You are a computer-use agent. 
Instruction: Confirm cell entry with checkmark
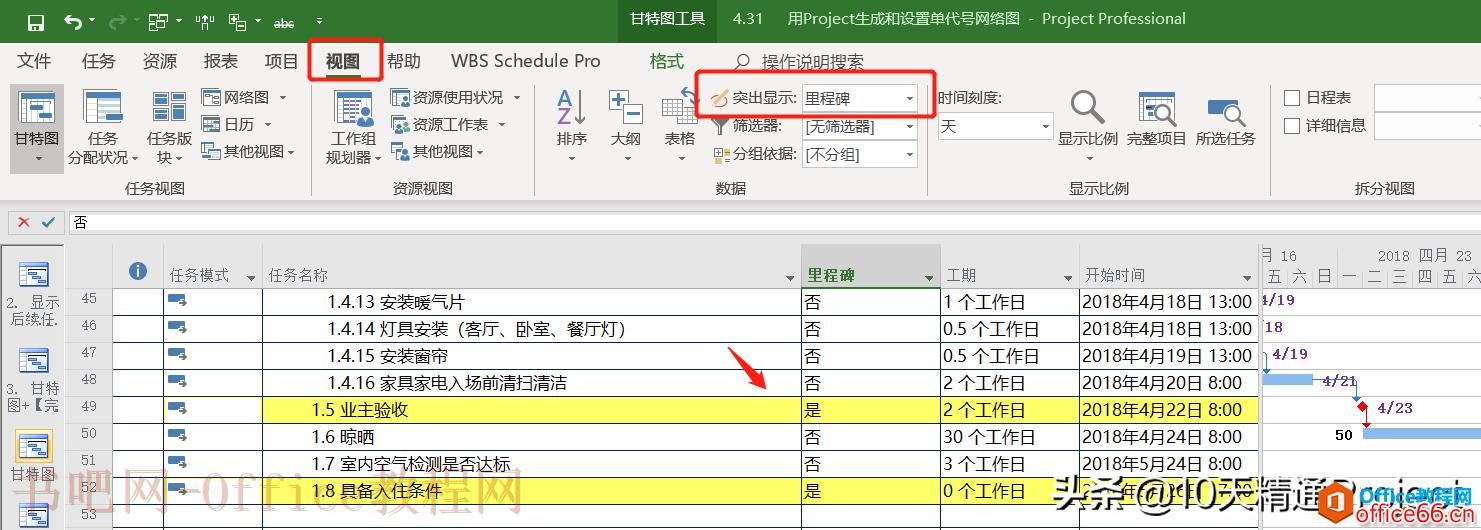pos(47,222)
